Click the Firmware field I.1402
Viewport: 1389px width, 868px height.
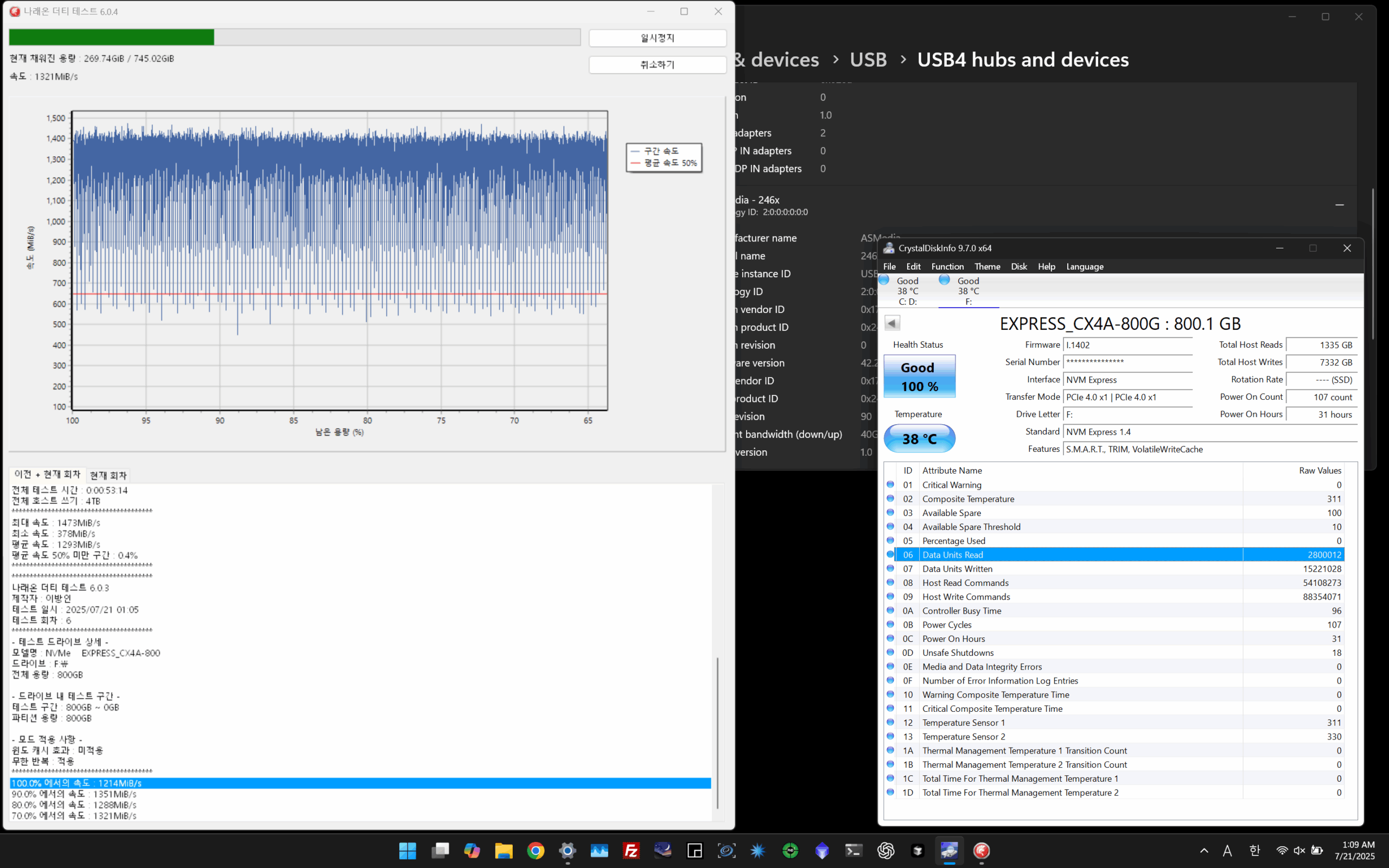coord(1127,345)
